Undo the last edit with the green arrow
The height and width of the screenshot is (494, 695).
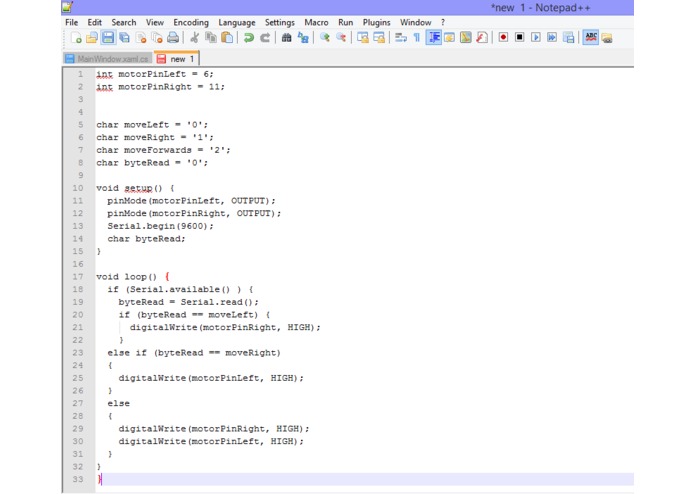click(249, 38)
